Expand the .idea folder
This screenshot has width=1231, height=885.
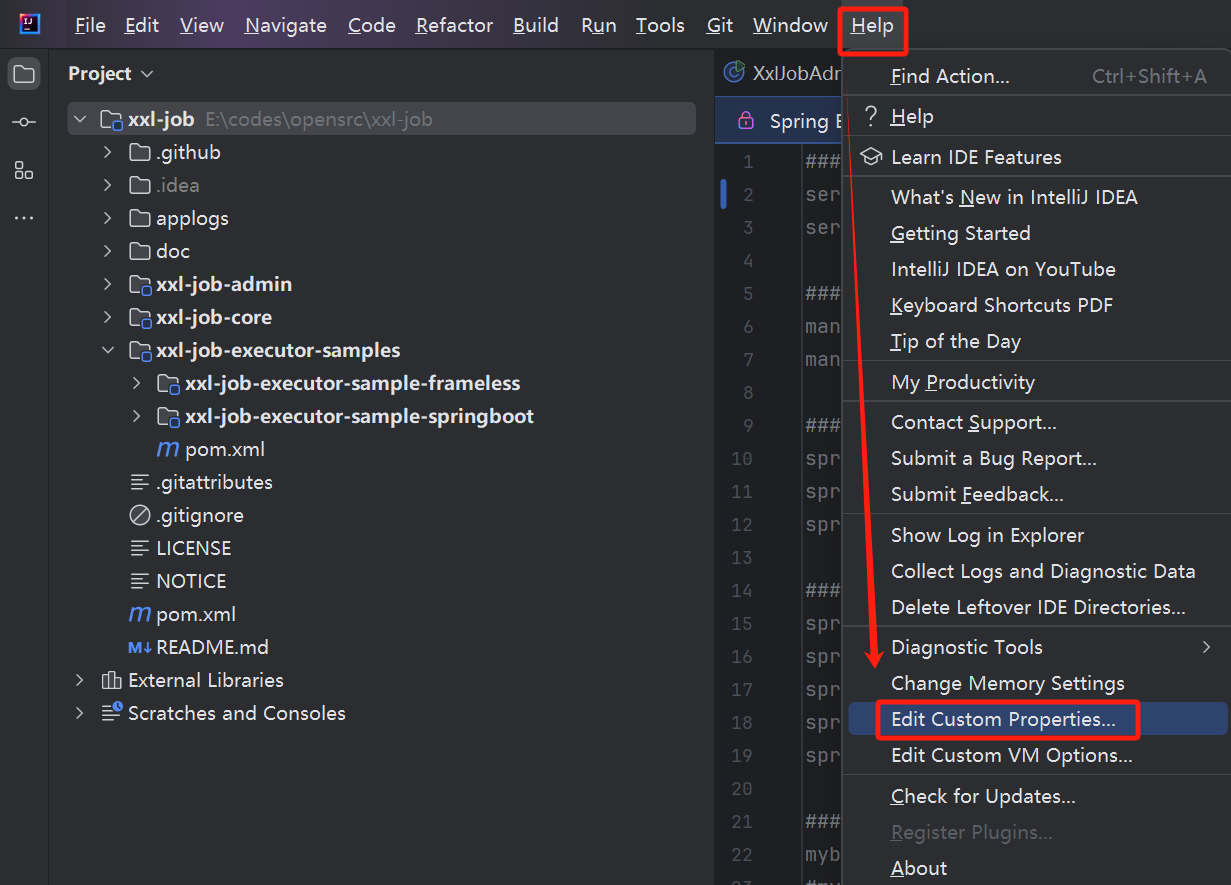point(108,185)
